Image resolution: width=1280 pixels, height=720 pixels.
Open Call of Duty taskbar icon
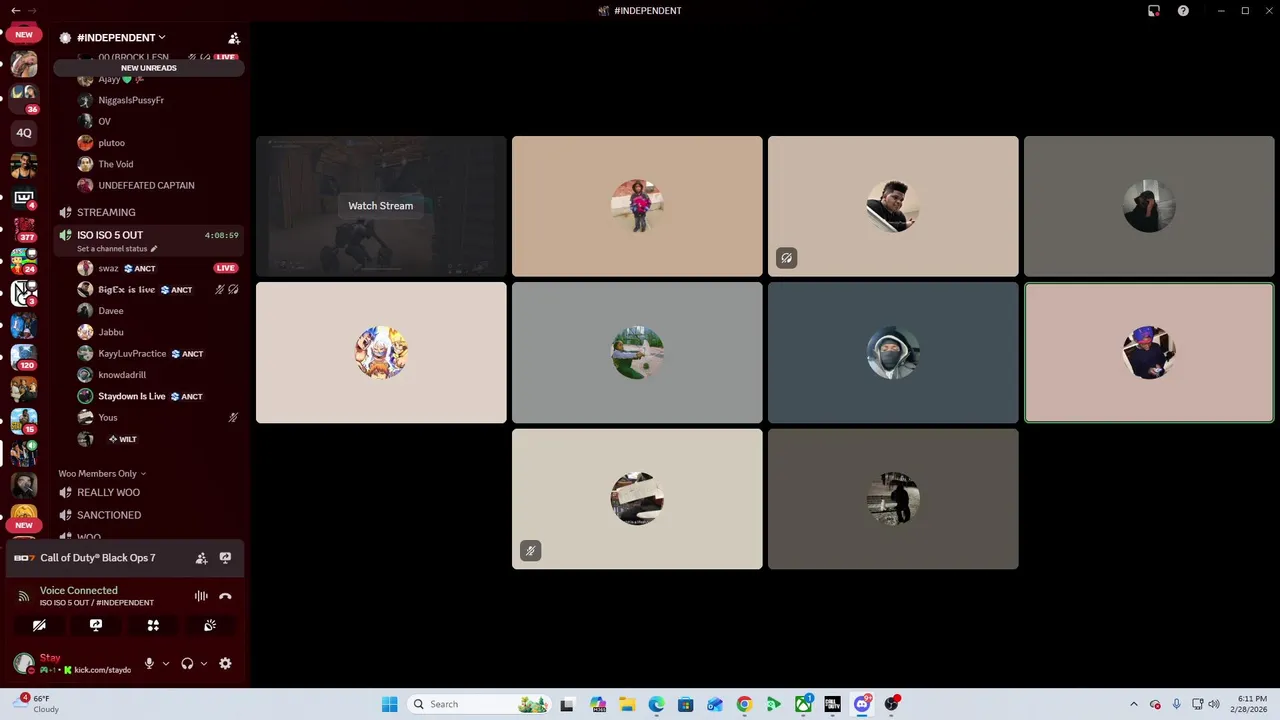point(832,704)
